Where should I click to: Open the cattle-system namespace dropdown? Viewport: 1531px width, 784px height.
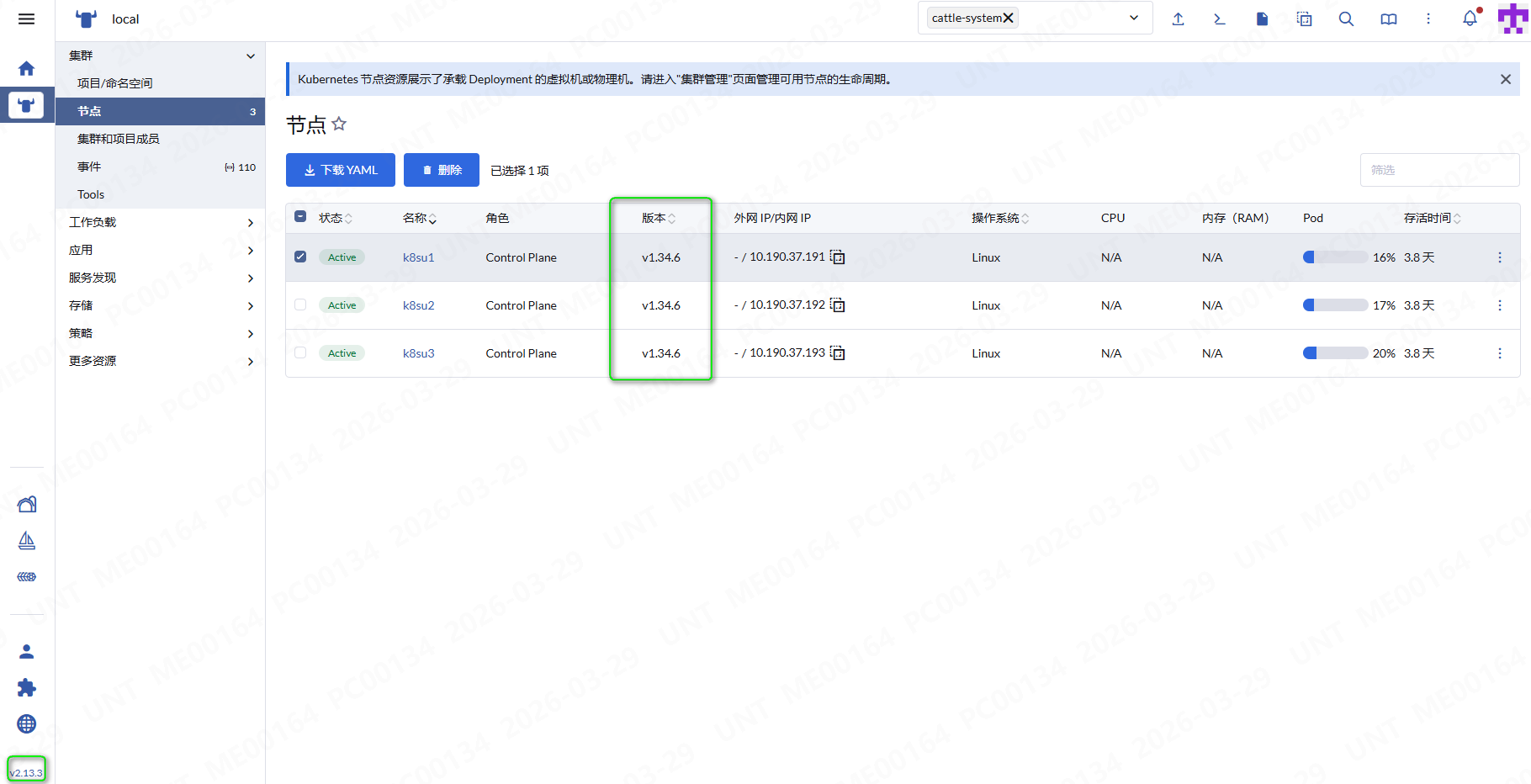pyautogui.click(x=1133, y=18)
